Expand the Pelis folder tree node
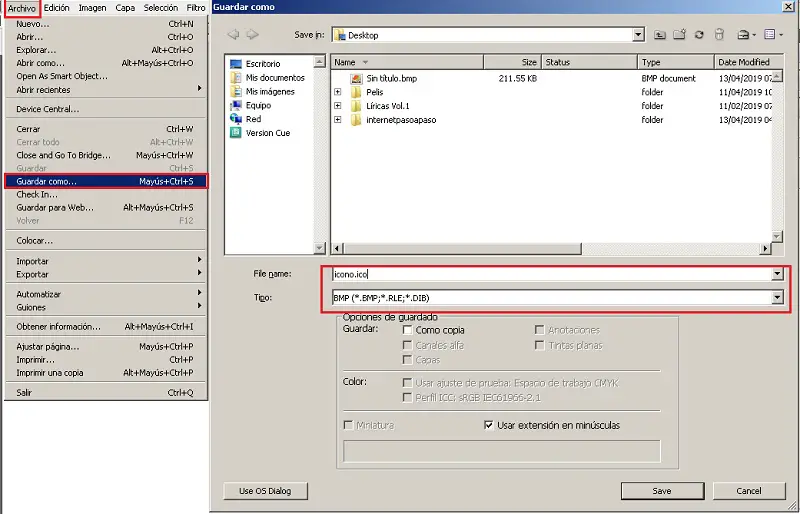The width and height of the screenshot is (800, 514). click(x=337, y=92)
